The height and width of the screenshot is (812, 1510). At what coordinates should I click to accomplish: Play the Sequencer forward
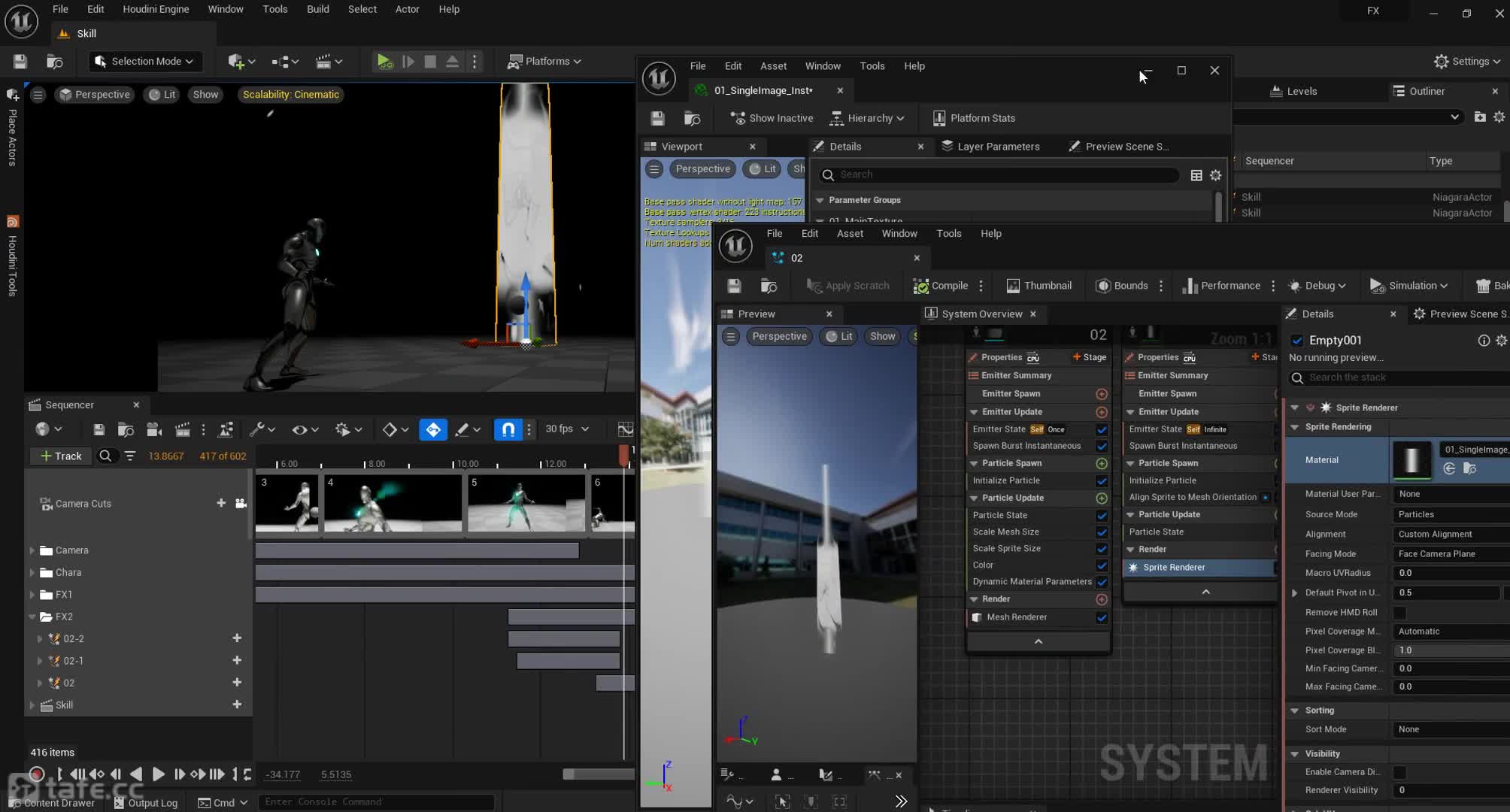[x=158, y=774]
